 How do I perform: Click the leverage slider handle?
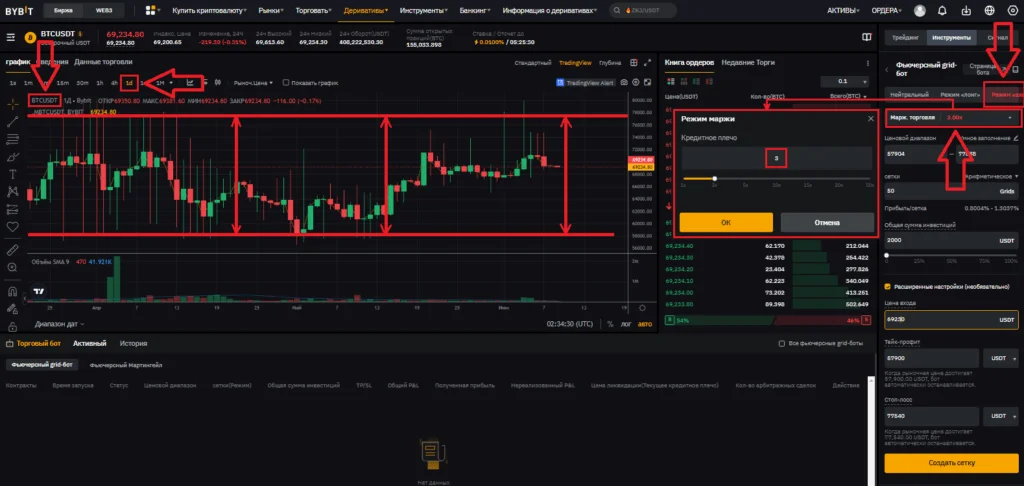pyautogui.click(x=714, y=178)
